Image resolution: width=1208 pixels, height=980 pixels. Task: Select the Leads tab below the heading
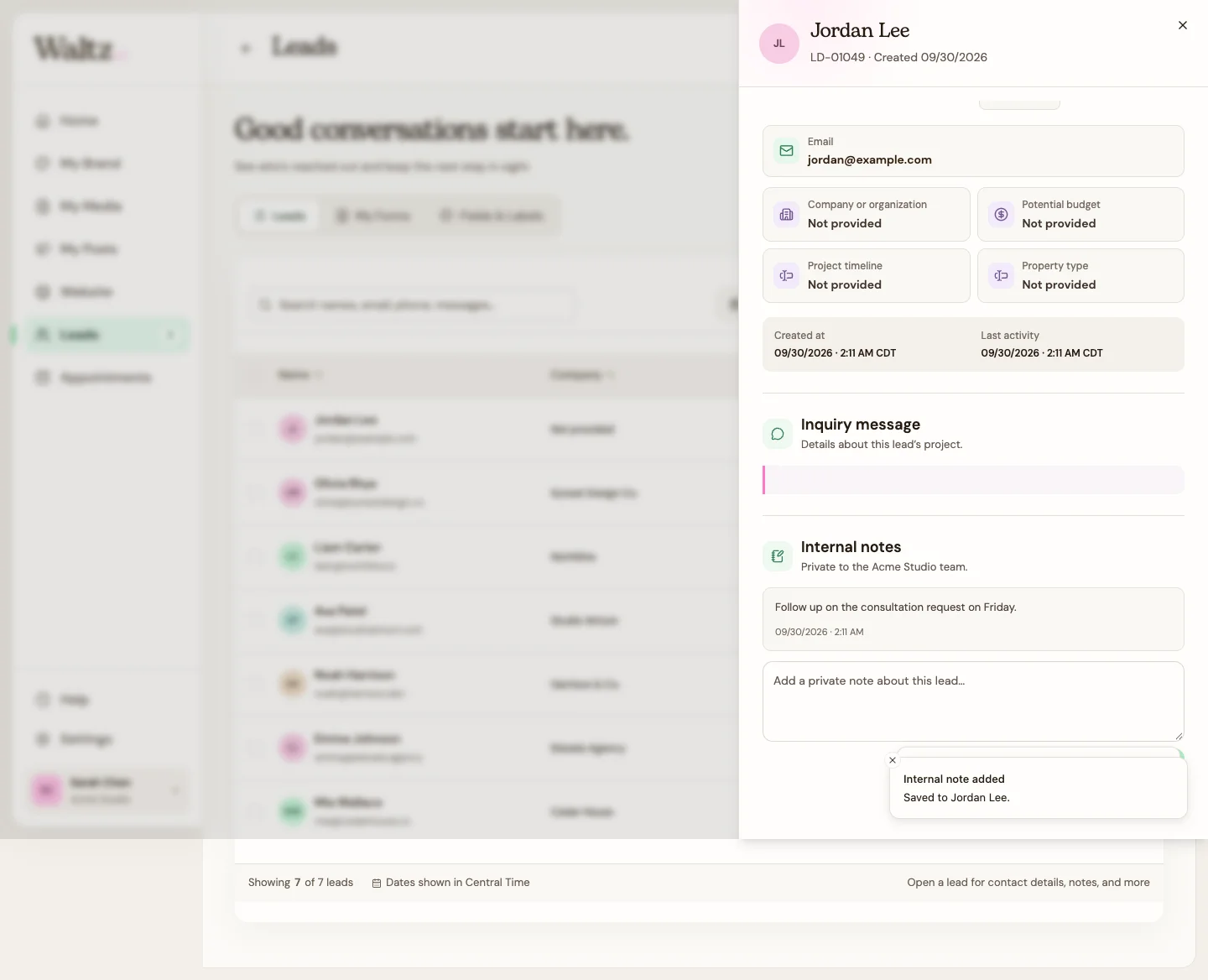click(x=279, y=216)
